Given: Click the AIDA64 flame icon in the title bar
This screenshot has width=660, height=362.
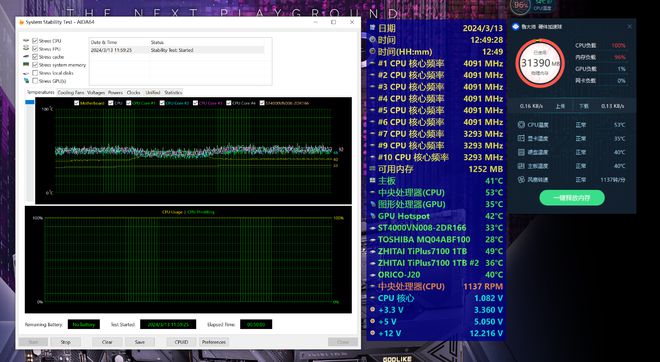Looking at the screenshot, I should pos(21,22).
